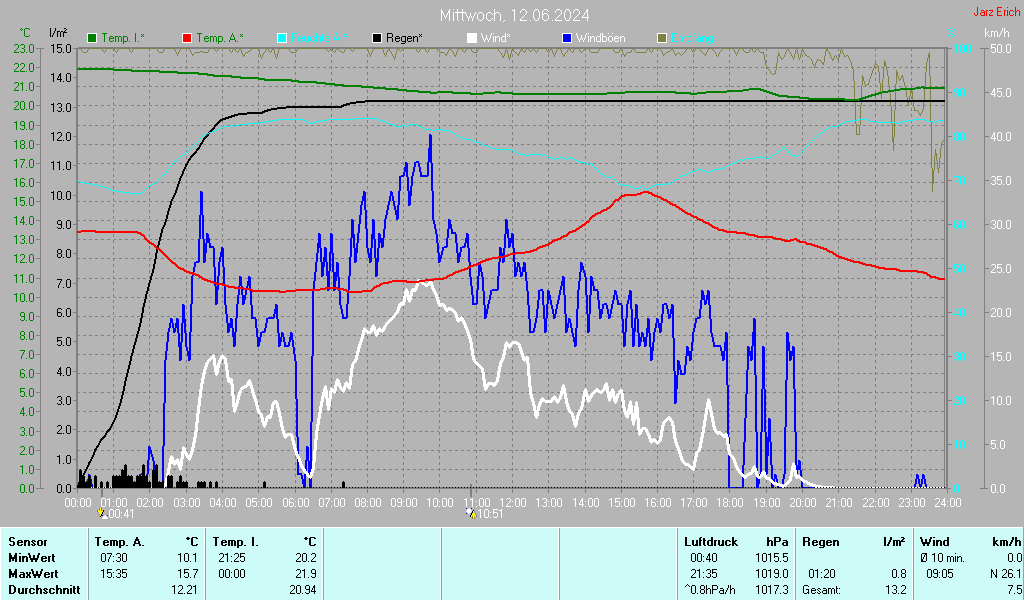This screenshot has width=1024, height=600.
Task: Select the Temp. A. column header
Action: point(118,542)
